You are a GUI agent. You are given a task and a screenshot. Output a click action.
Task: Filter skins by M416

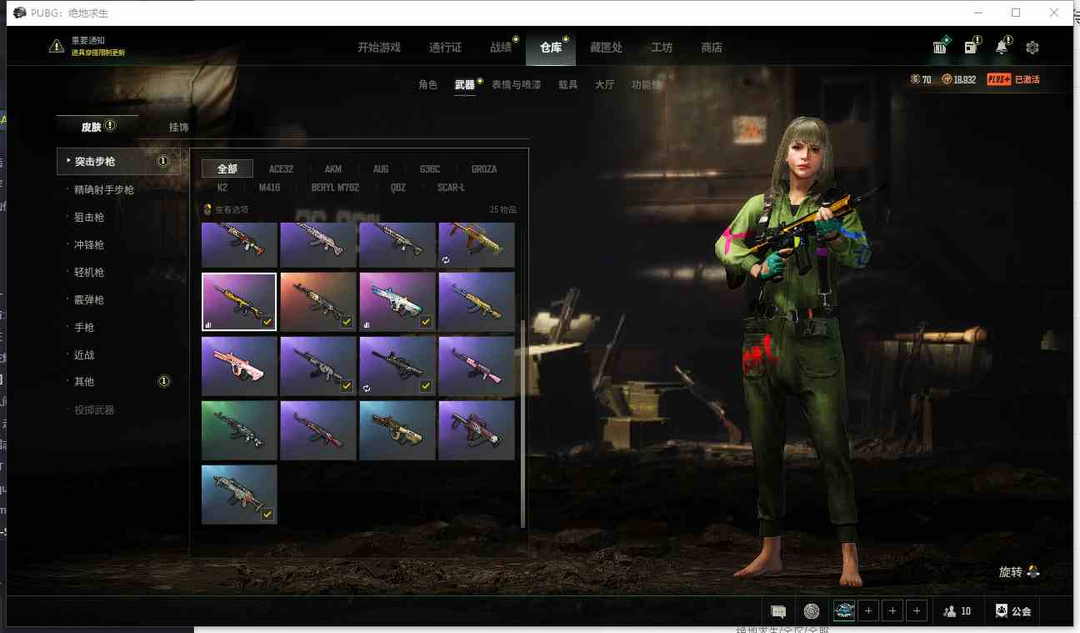point(269,187)
